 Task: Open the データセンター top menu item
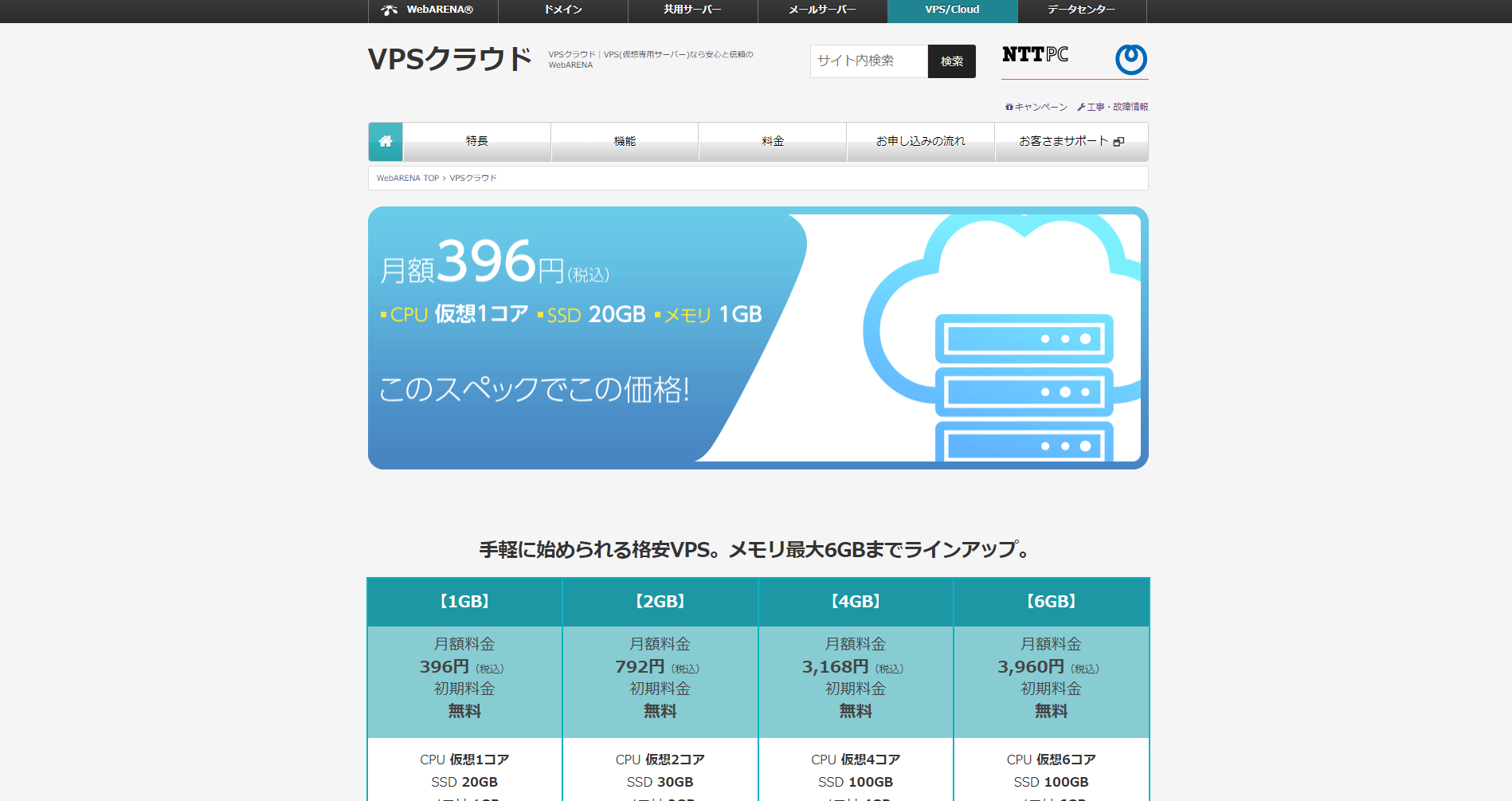click(1082, 10)
